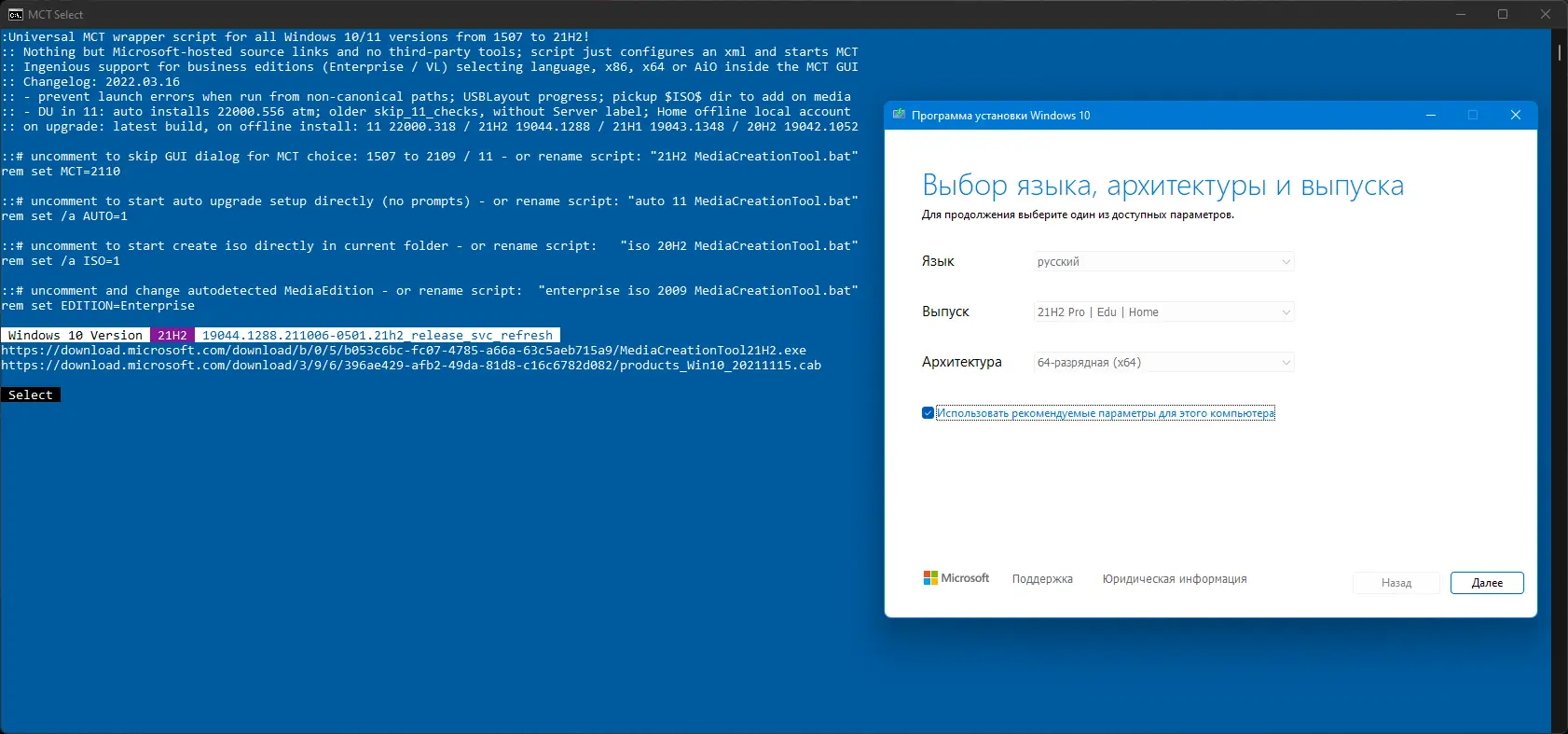1568x734 pixels.
Task: Click the 'rem set /a ISO=1' line
Action: coord(61,261)
